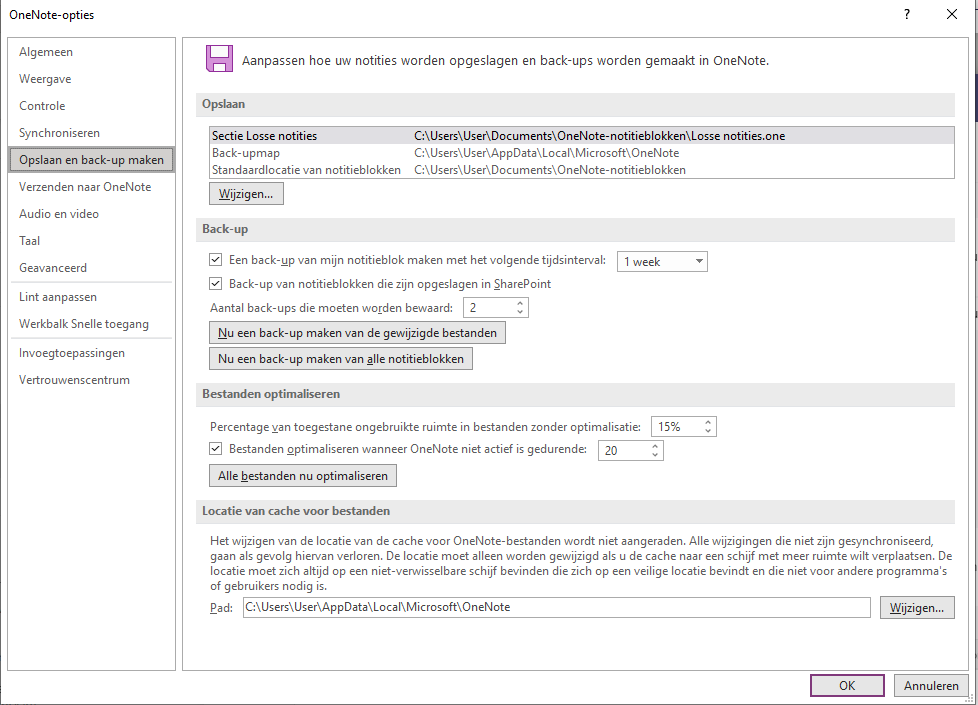This screenshot has width=978, height=705.
Task: Click the 15% unused space field
Action: [x=677, y=427]
